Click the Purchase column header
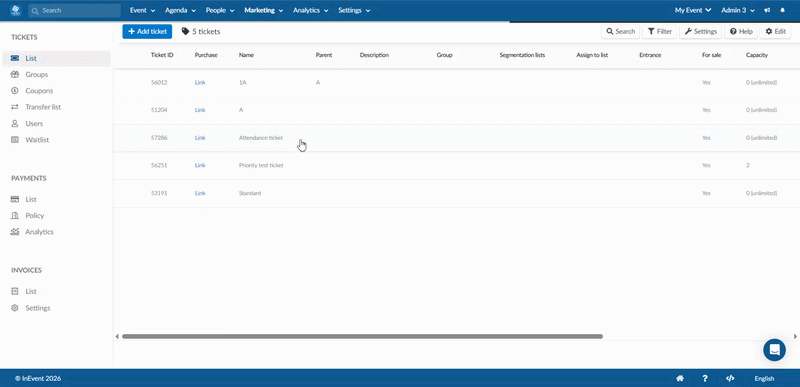This screenshot has width=800, height=387. pyautogui.click(x=206, y=55)
